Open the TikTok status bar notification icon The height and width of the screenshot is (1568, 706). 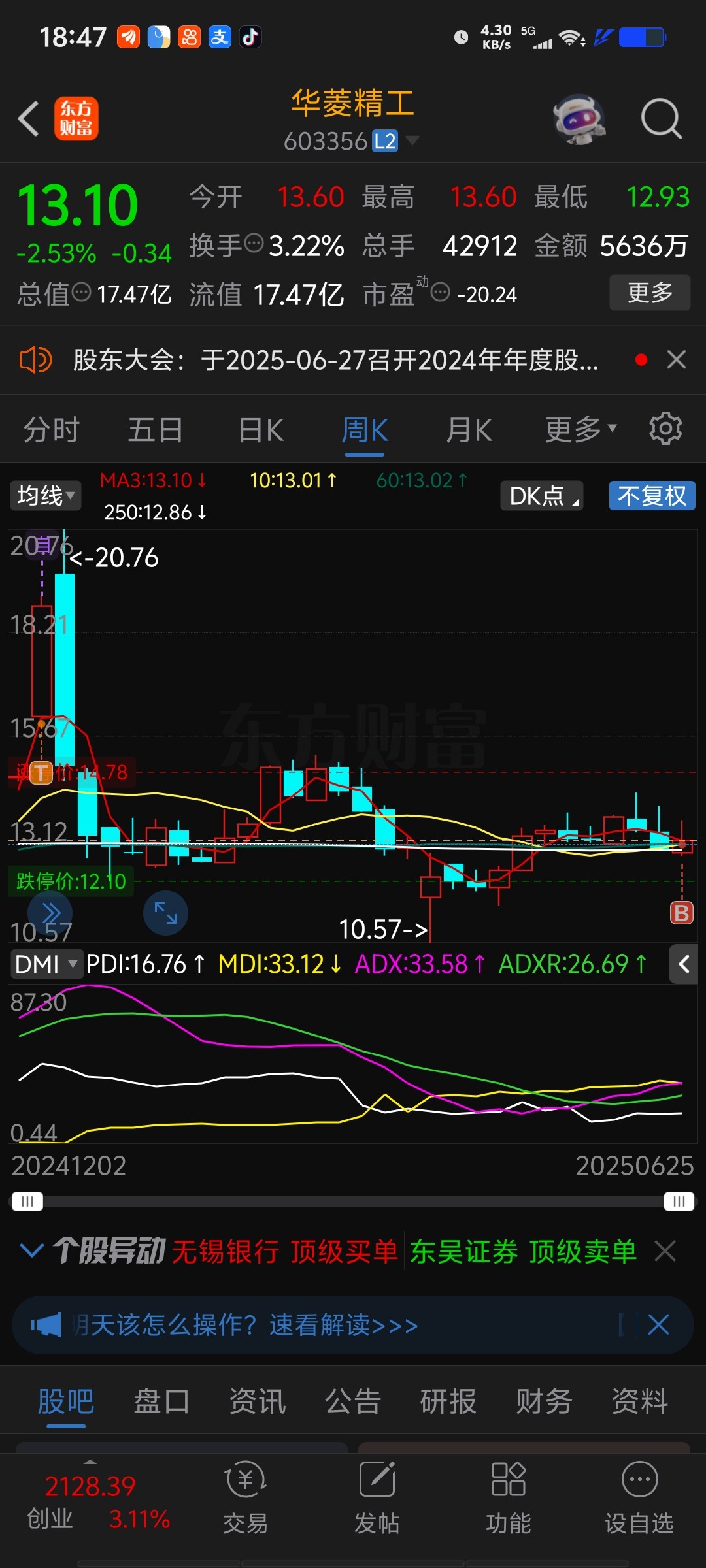(250, 37)
